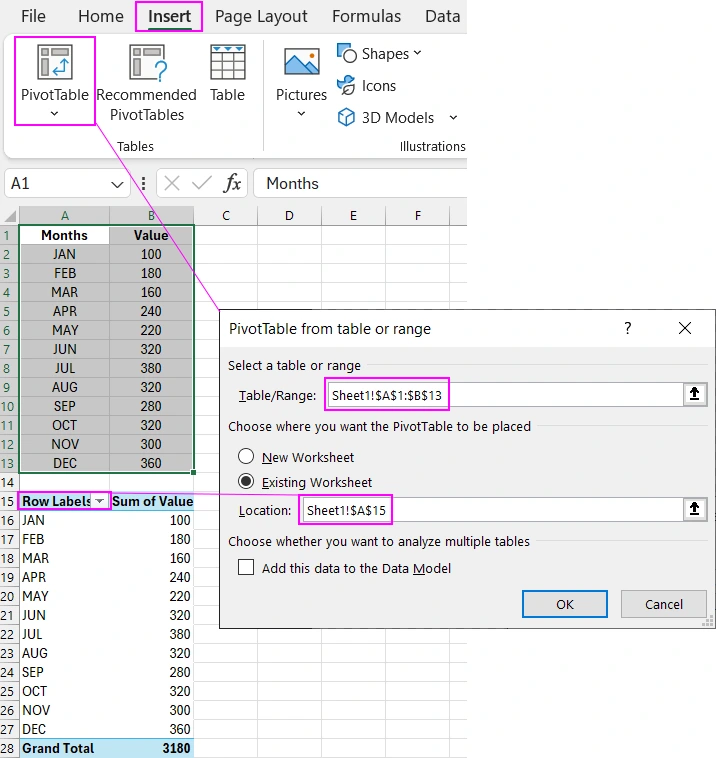Screen dimensions: 716x758
Task: Expand the 3D Models dropdown arrow
Action: pos(453,118)
